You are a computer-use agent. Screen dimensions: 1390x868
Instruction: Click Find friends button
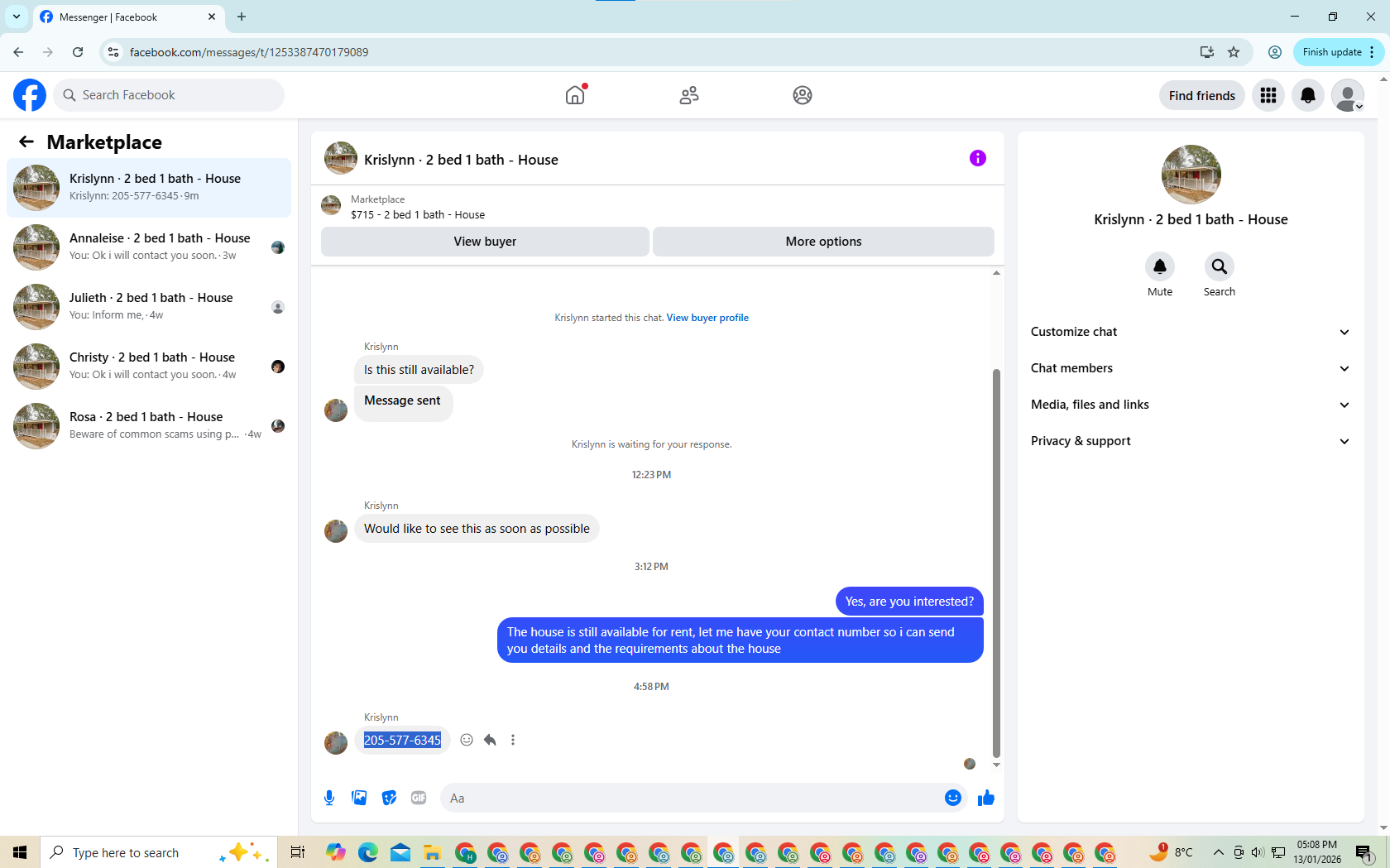1201,95
